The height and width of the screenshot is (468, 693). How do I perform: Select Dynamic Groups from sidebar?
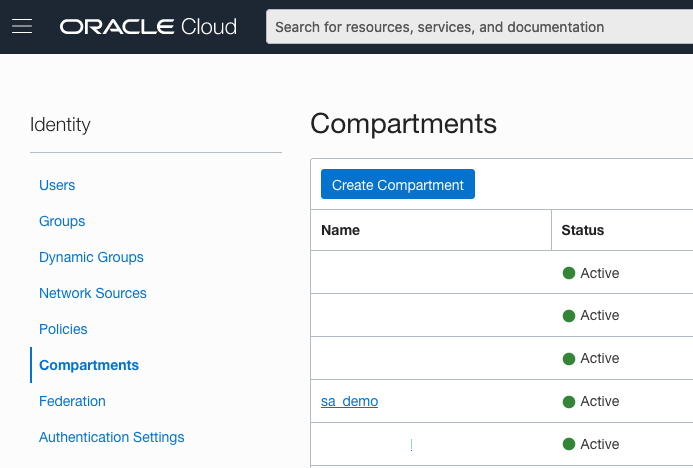(x=91, y=257)
